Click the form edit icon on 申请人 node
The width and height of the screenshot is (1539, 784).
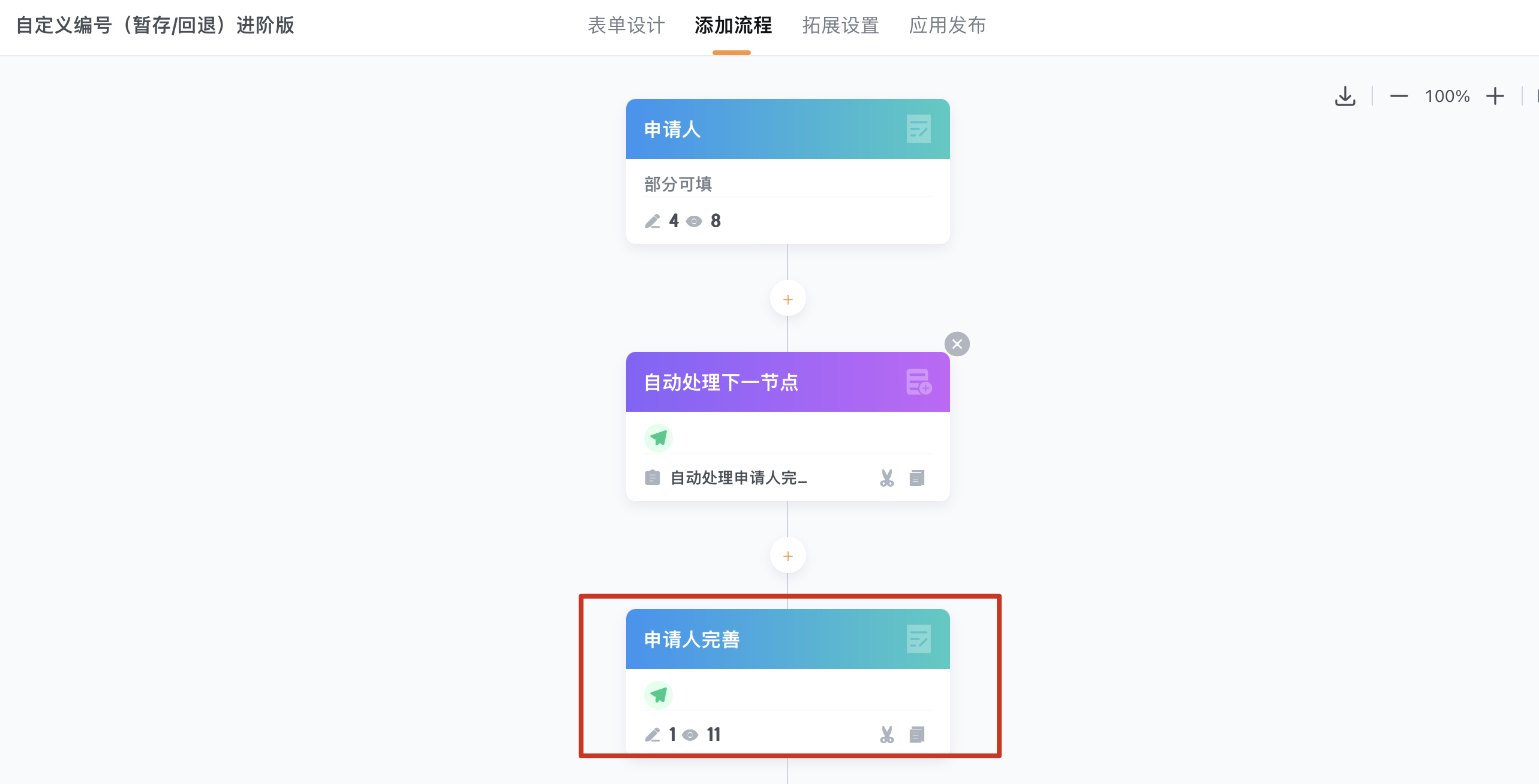[x=918, y=129]
